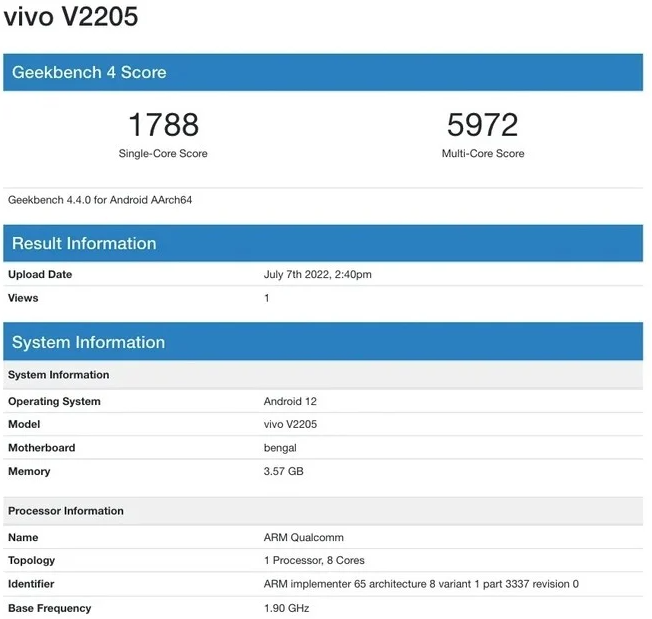The width and height of the screenshot is (652, 619).
Task: Click the 'Memory' row label
Action: tap(29, 471)
